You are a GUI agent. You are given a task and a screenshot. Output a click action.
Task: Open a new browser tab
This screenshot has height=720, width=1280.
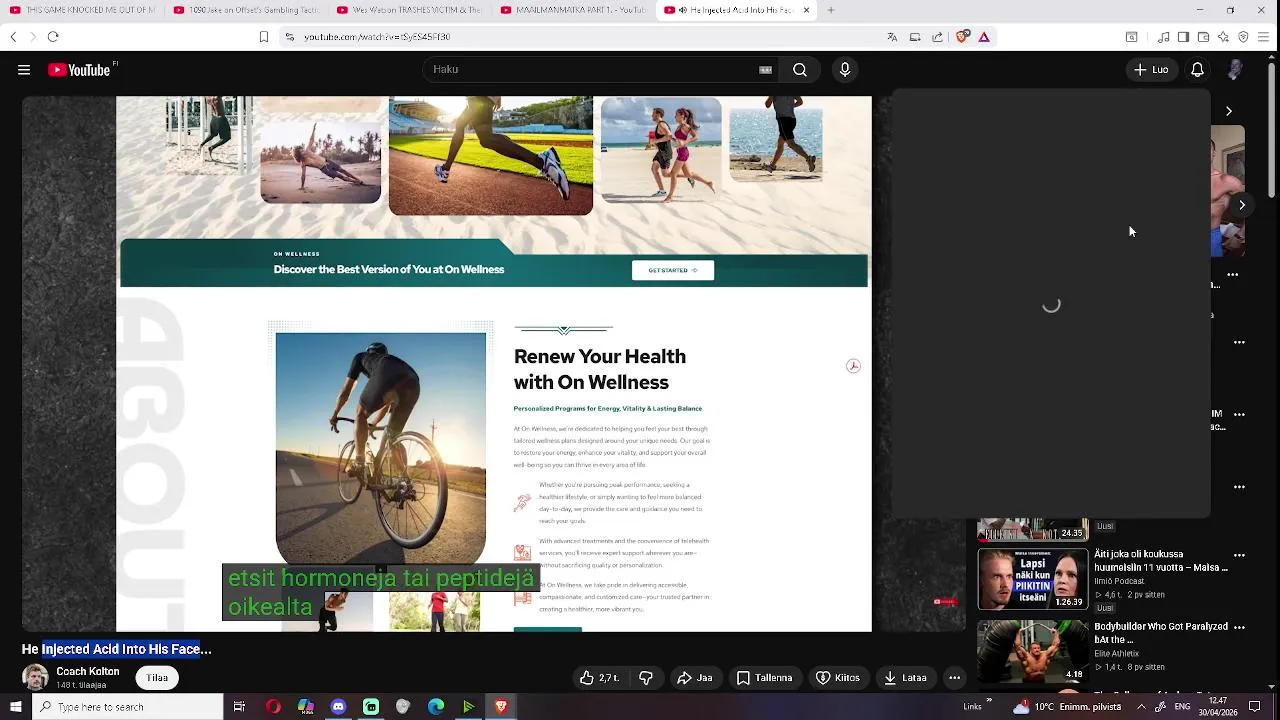point(830,10)
